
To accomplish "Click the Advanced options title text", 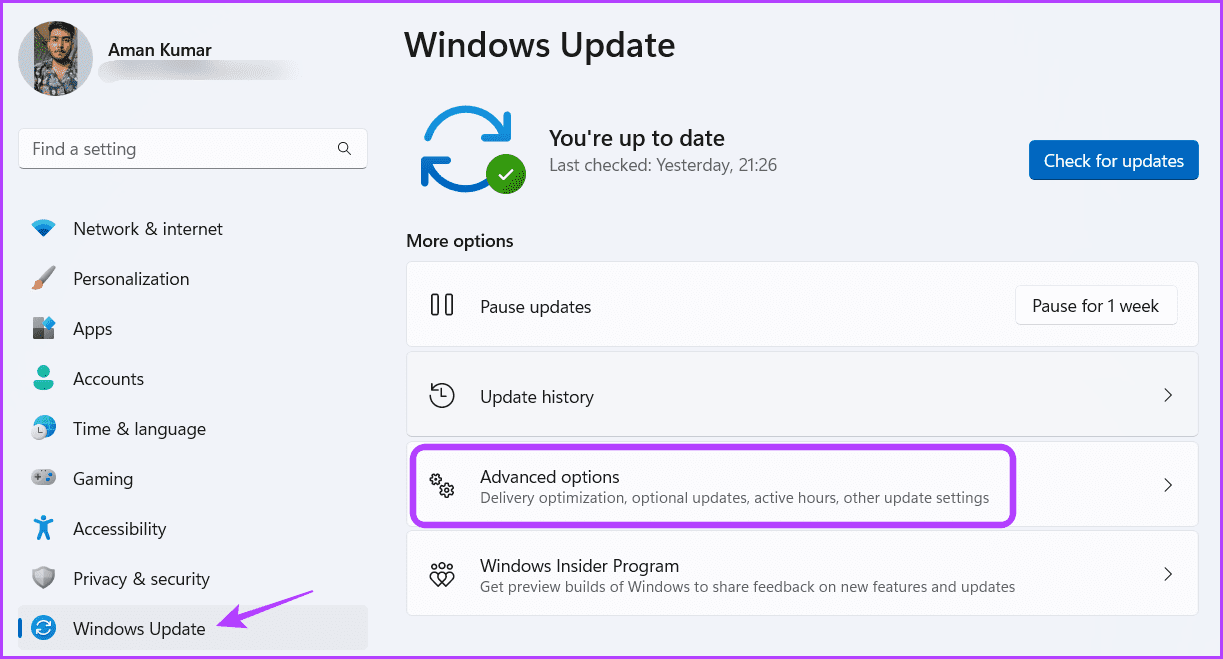I will tap(550, 477).
